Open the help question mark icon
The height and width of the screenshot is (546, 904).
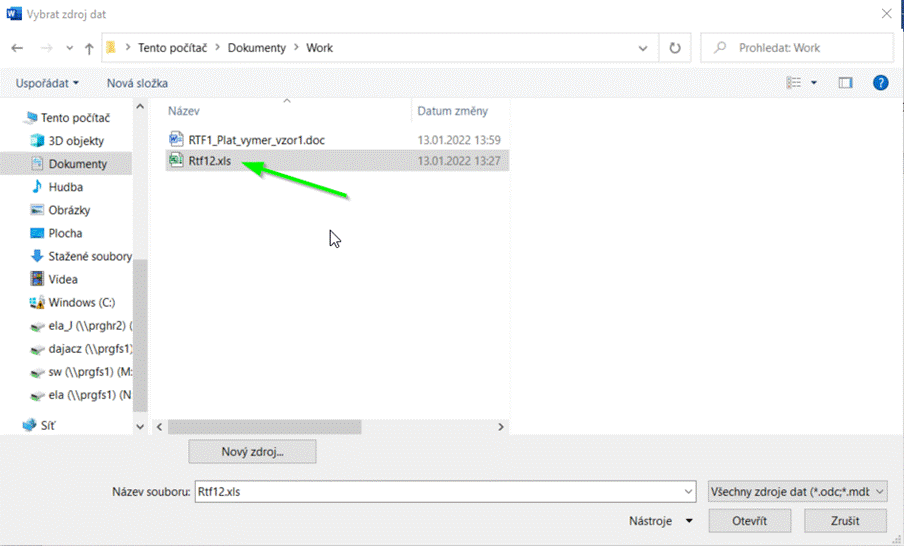point(880,83)
